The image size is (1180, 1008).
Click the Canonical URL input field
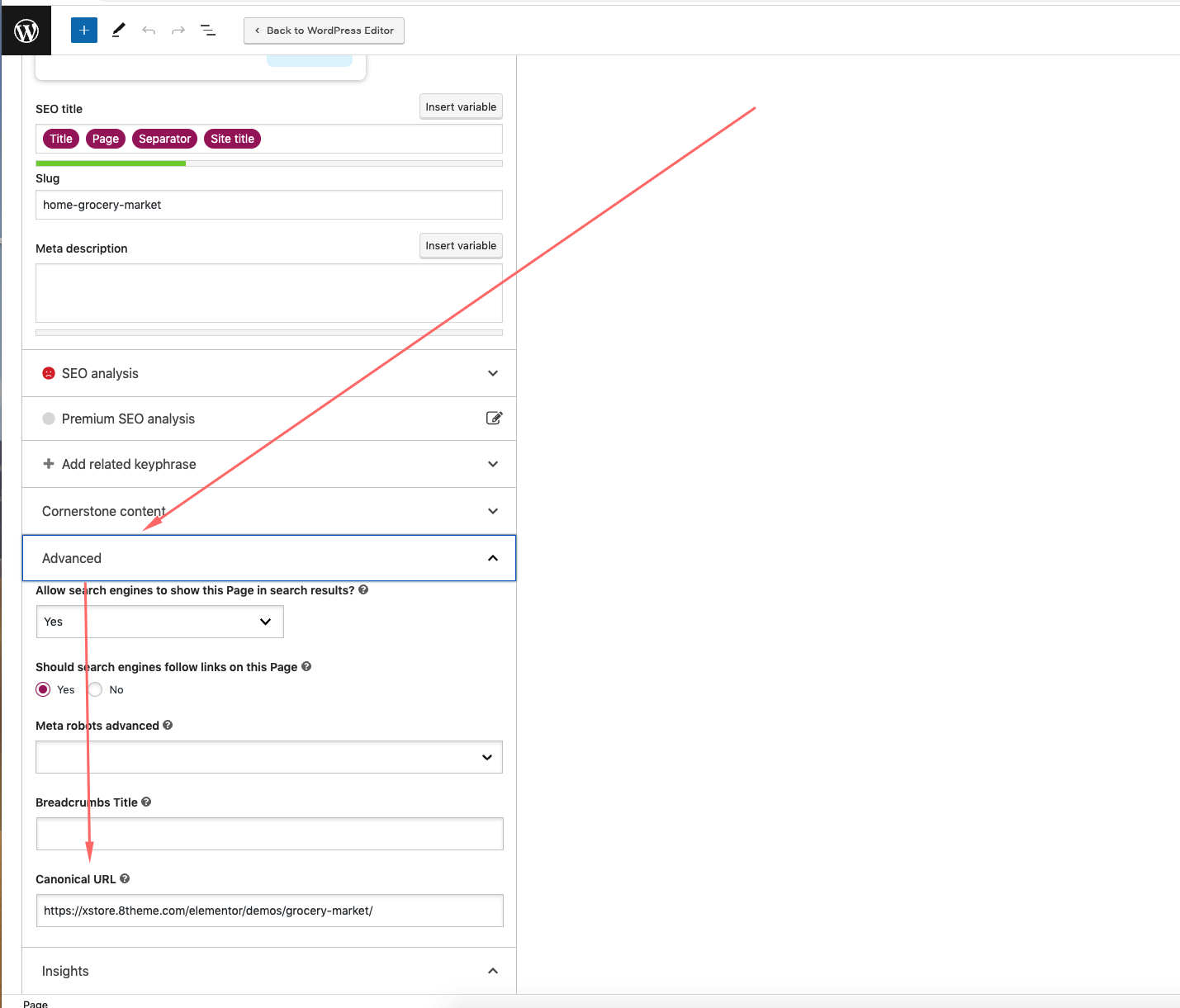point(269,911)
